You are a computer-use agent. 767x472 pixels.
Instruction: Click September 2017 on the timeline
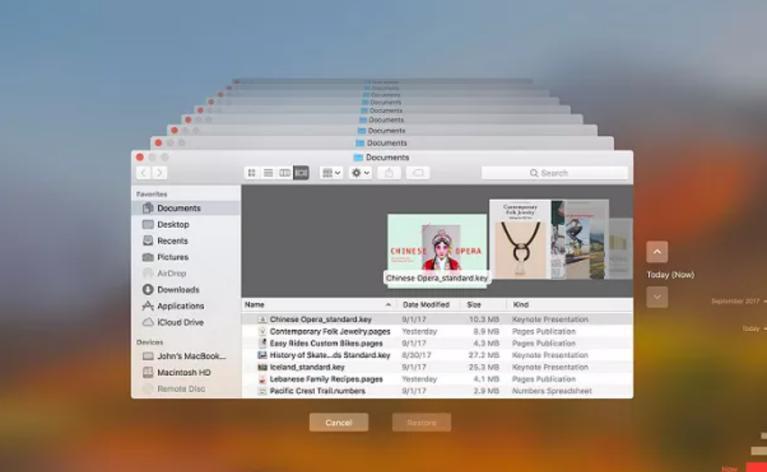(x=735, y=301)
